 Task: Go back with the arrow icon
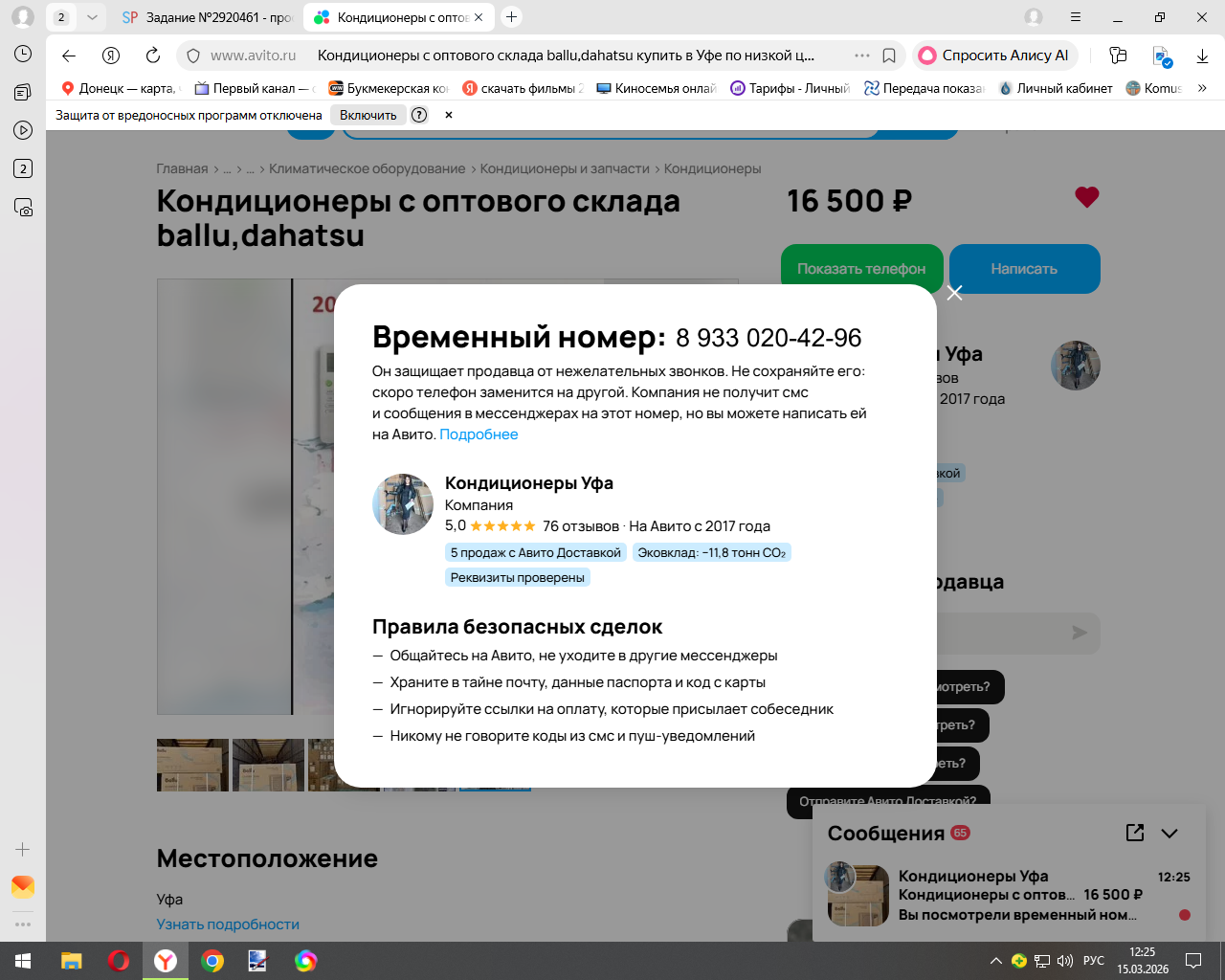69,56
